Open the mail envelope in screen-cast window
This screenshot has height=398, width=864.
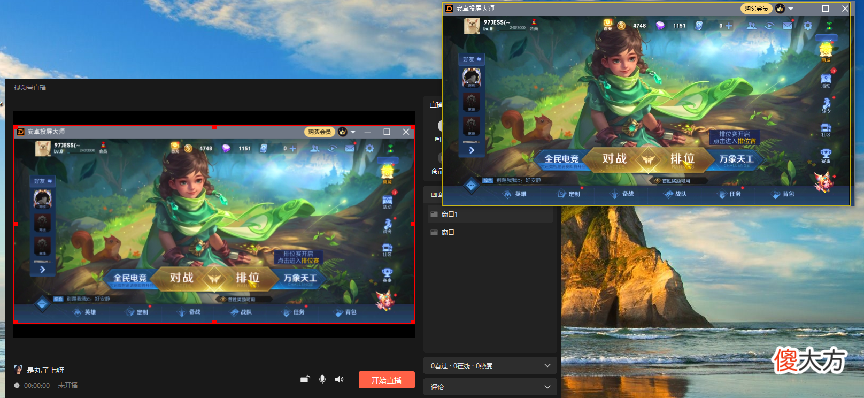[x=787, y=25]
